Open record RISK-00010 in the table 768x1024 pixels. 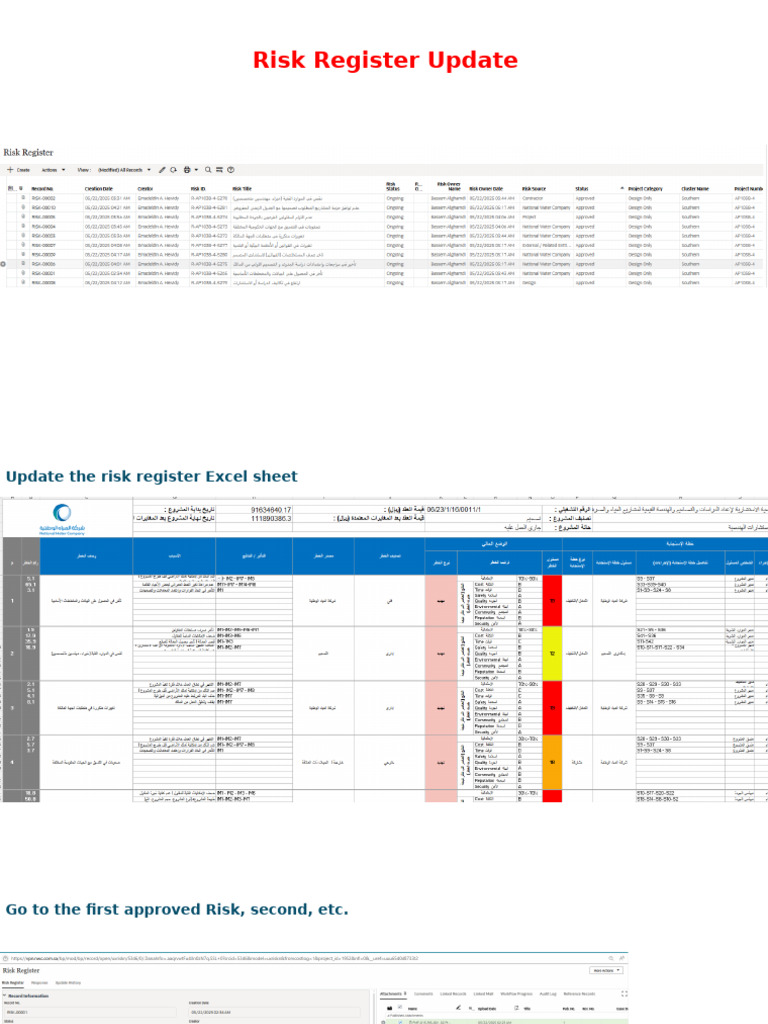pyautogui.click(x=43, y=208)
